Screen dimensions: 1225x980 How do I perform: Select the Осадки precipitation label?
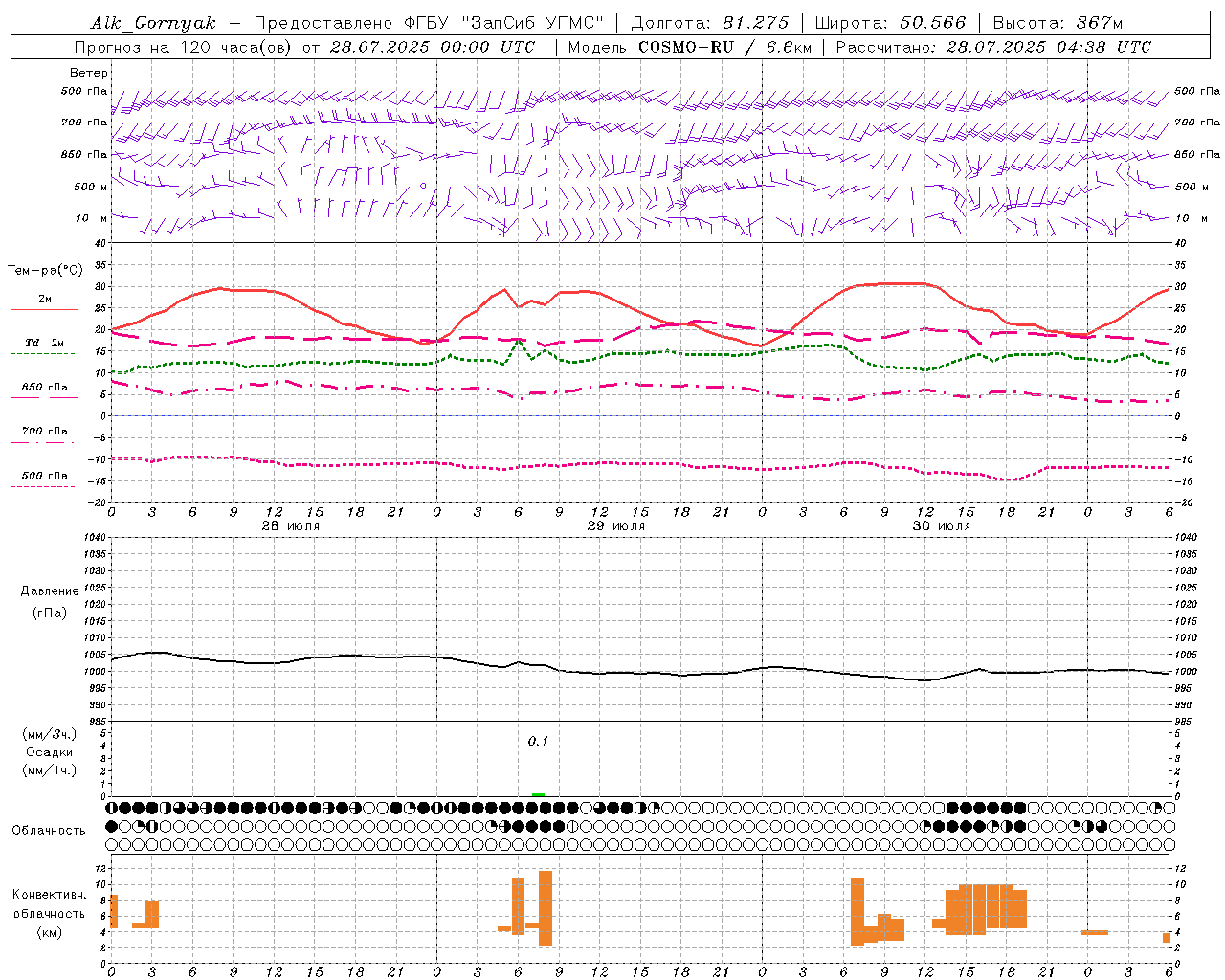(49, 752)
